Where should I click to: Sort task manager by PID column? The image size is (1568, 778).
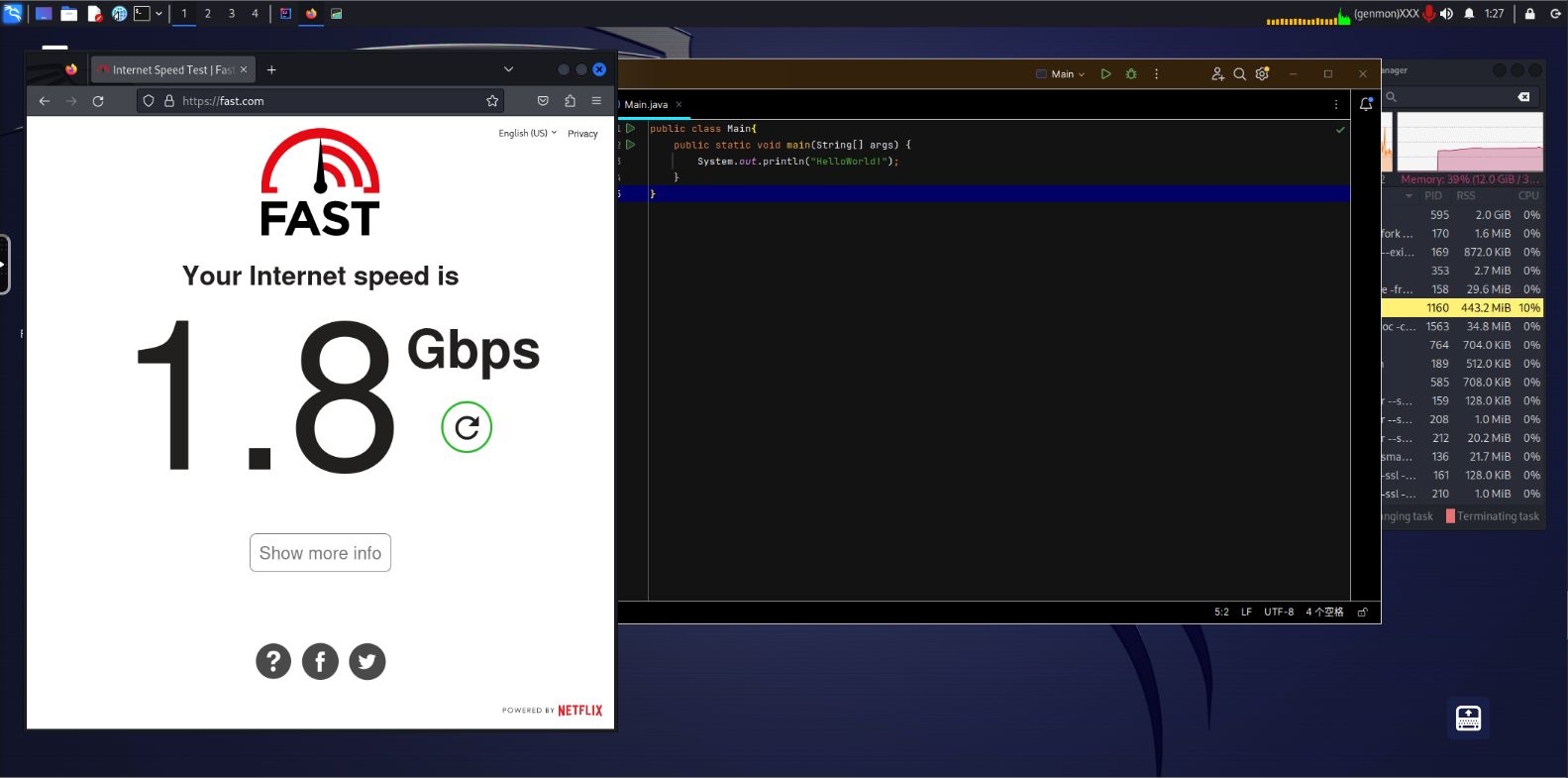(1433, 196)
